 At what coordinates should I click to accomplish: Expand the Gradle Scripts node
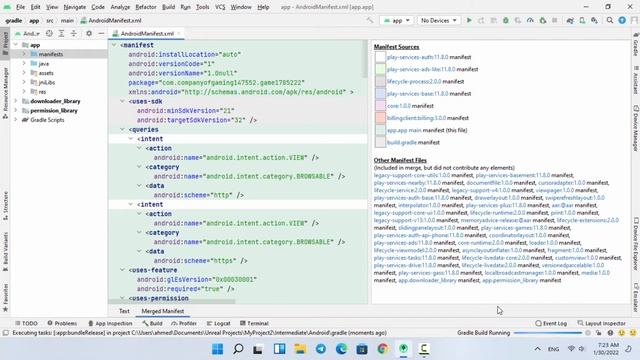tap(16, 120)
